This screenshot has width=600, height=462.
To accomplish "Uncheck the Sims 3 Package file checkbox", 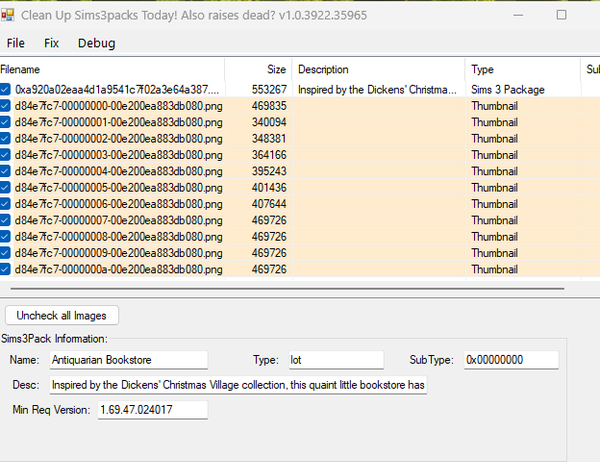I will coord(7,90).
